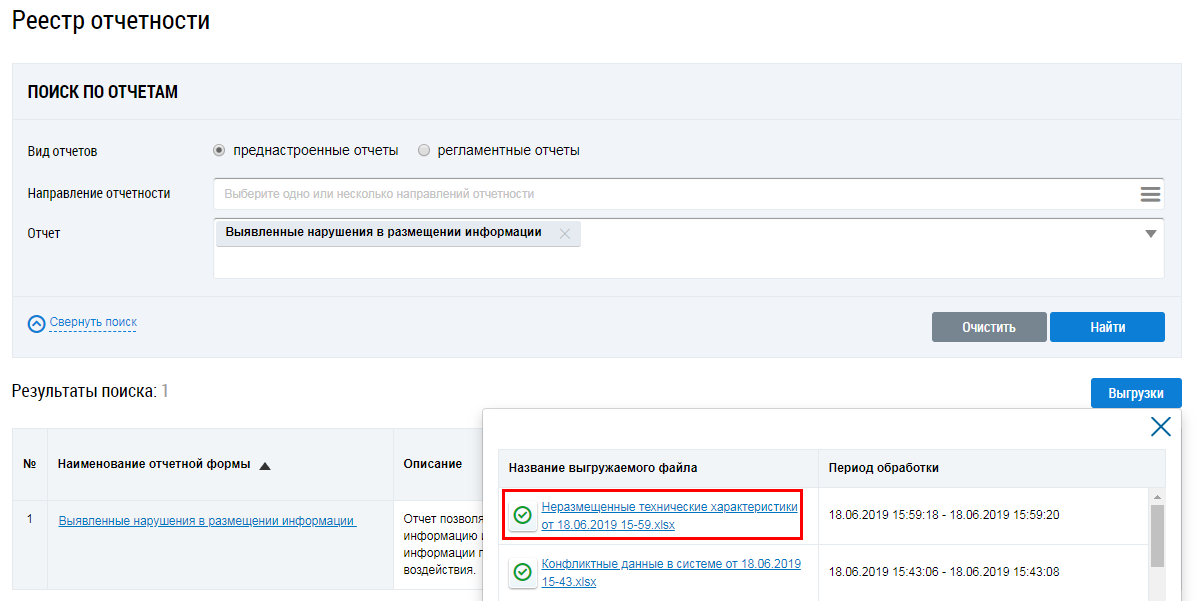This screenshot has width=1196, height=601.
Task: Open the Выгрузки panel button
Action: point(1135,393)
